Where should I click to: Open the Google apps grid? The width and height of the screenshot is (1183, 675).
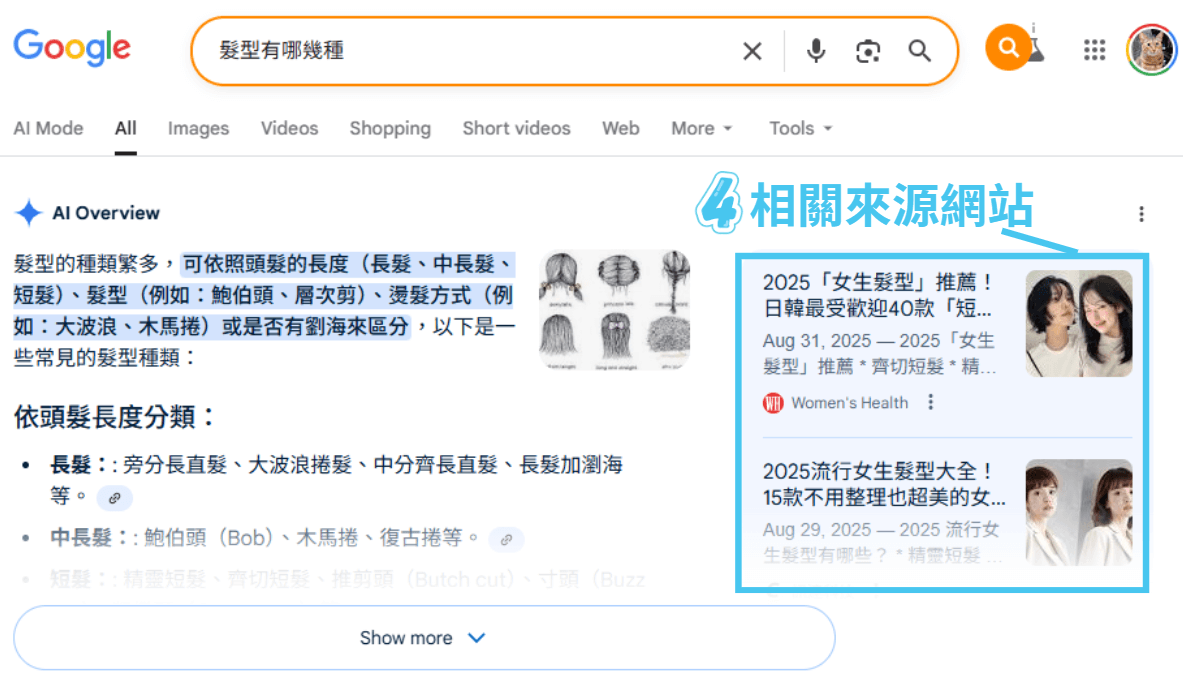coord(1095,50)
